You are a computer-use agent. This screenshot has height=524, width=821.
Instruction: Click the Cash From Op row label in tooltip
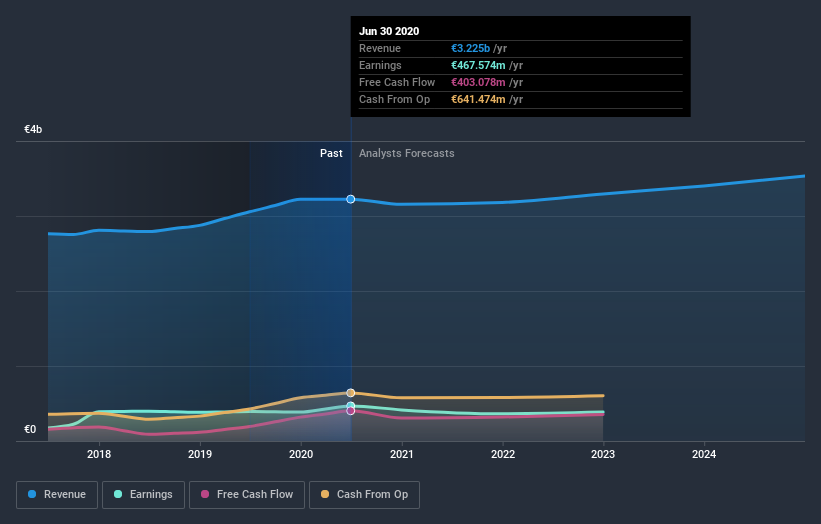pos(395,99)
